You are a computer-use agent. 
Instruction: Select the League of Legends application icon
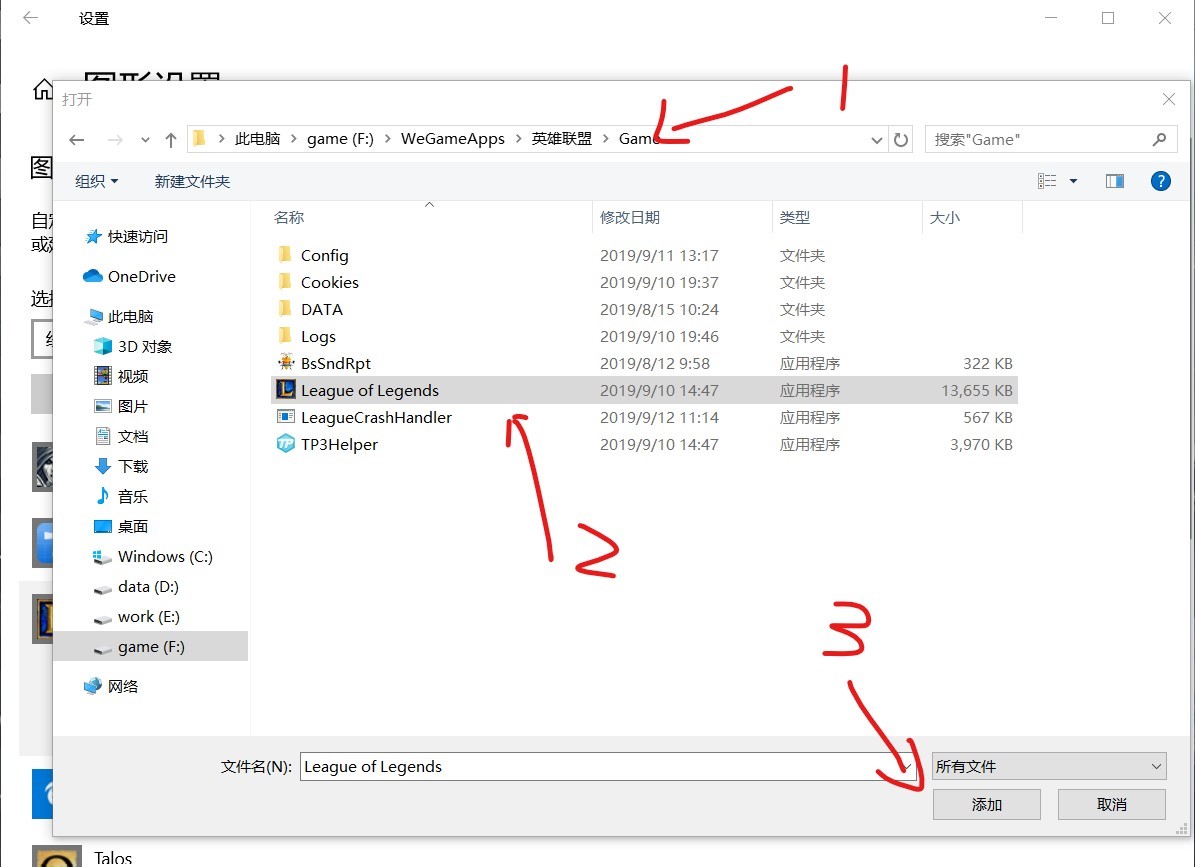tap(286, 390)
